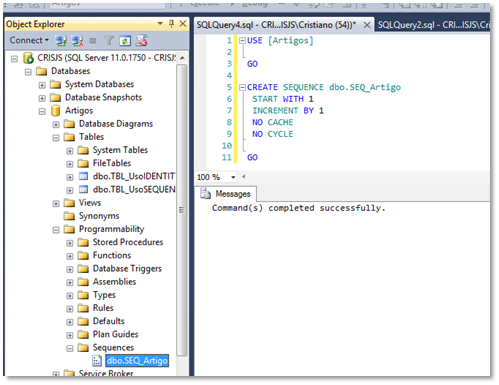Screen dimensions: 499x385
Task: Expand Stored Procedures folder
Action: coord(70,243)
